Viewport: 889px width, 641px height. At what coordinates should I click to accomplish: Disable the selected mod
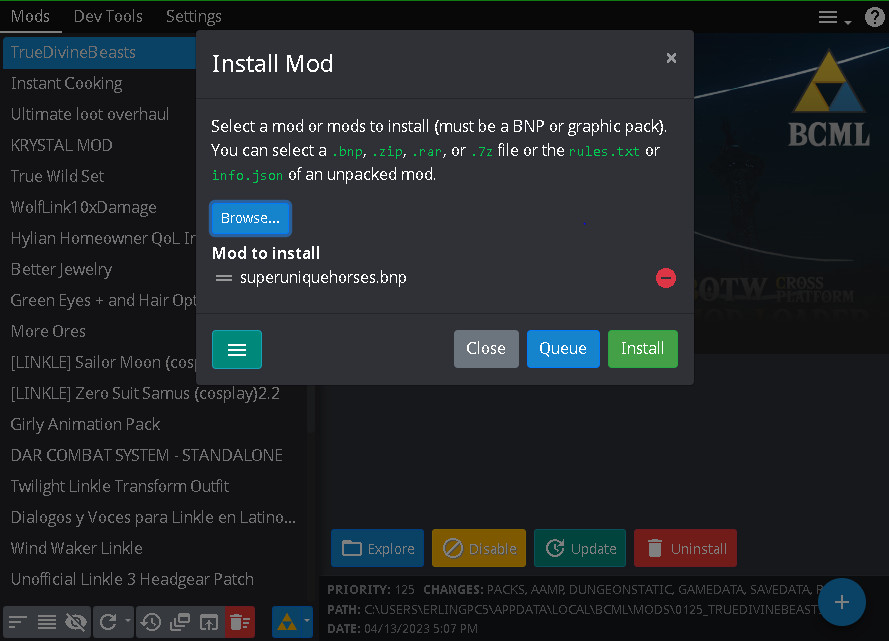click(x=479, y=548)
